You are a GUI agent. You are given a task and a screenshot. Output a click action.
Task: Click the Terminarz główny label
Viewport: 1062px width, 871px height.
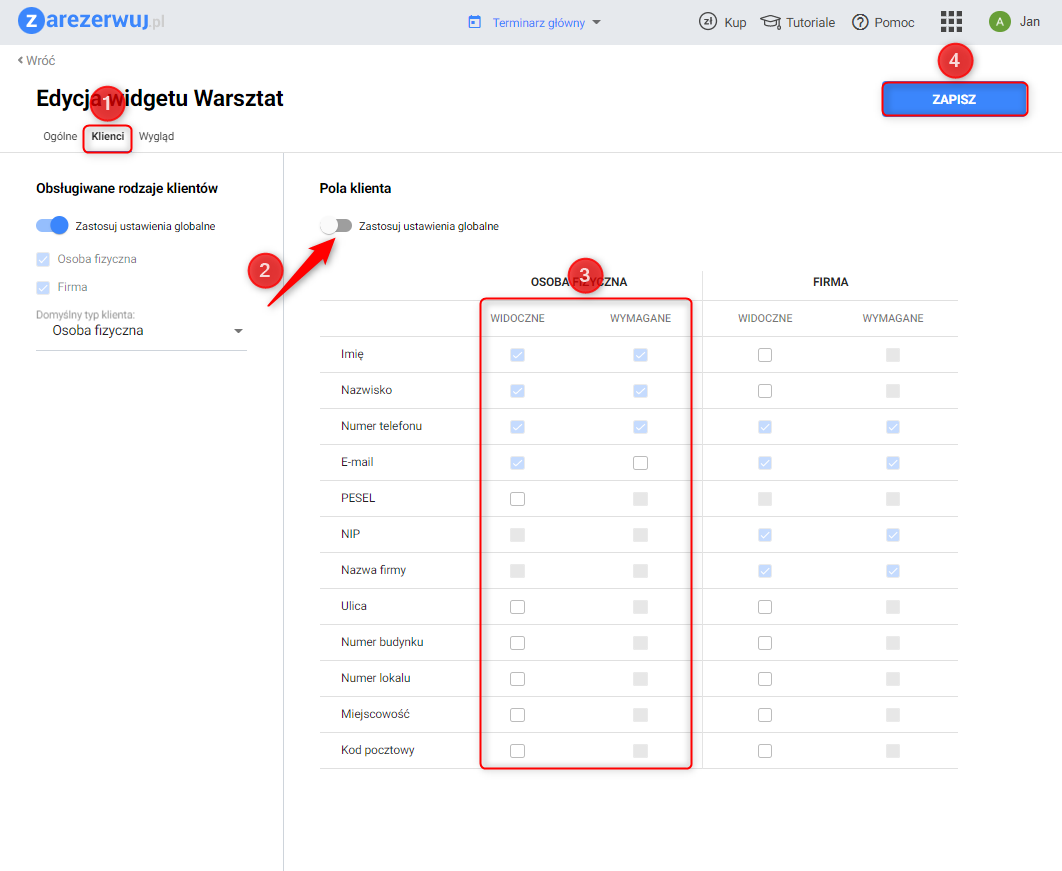pyautogui.click(x=538, y=22)
